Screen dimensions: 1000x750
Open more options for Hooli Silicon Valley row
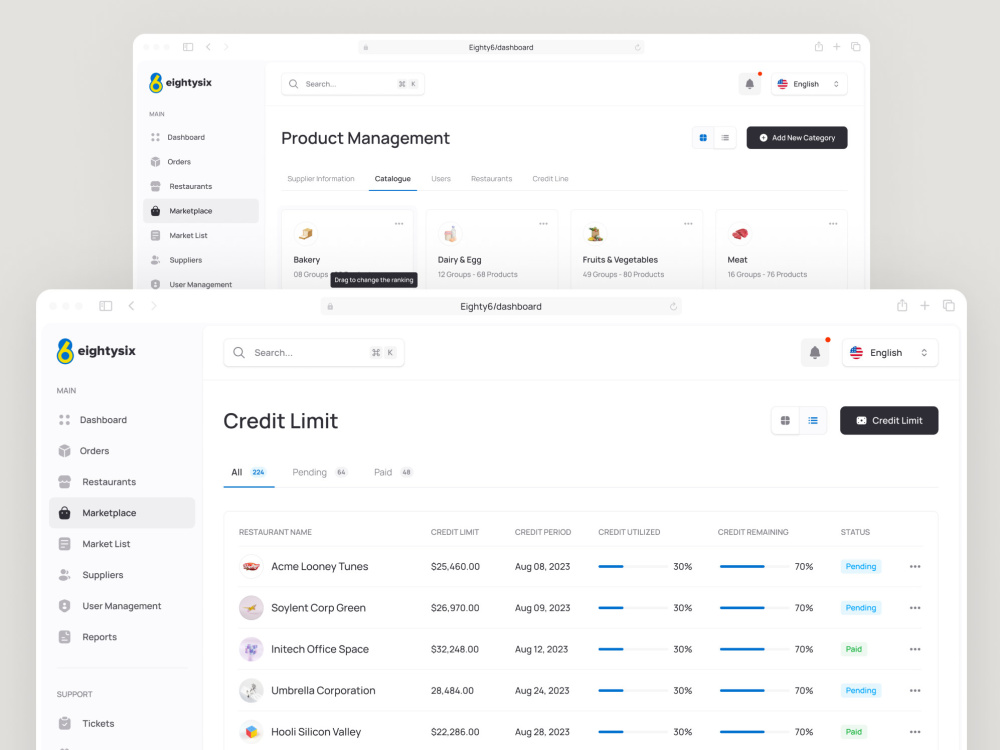coord(915,732)
